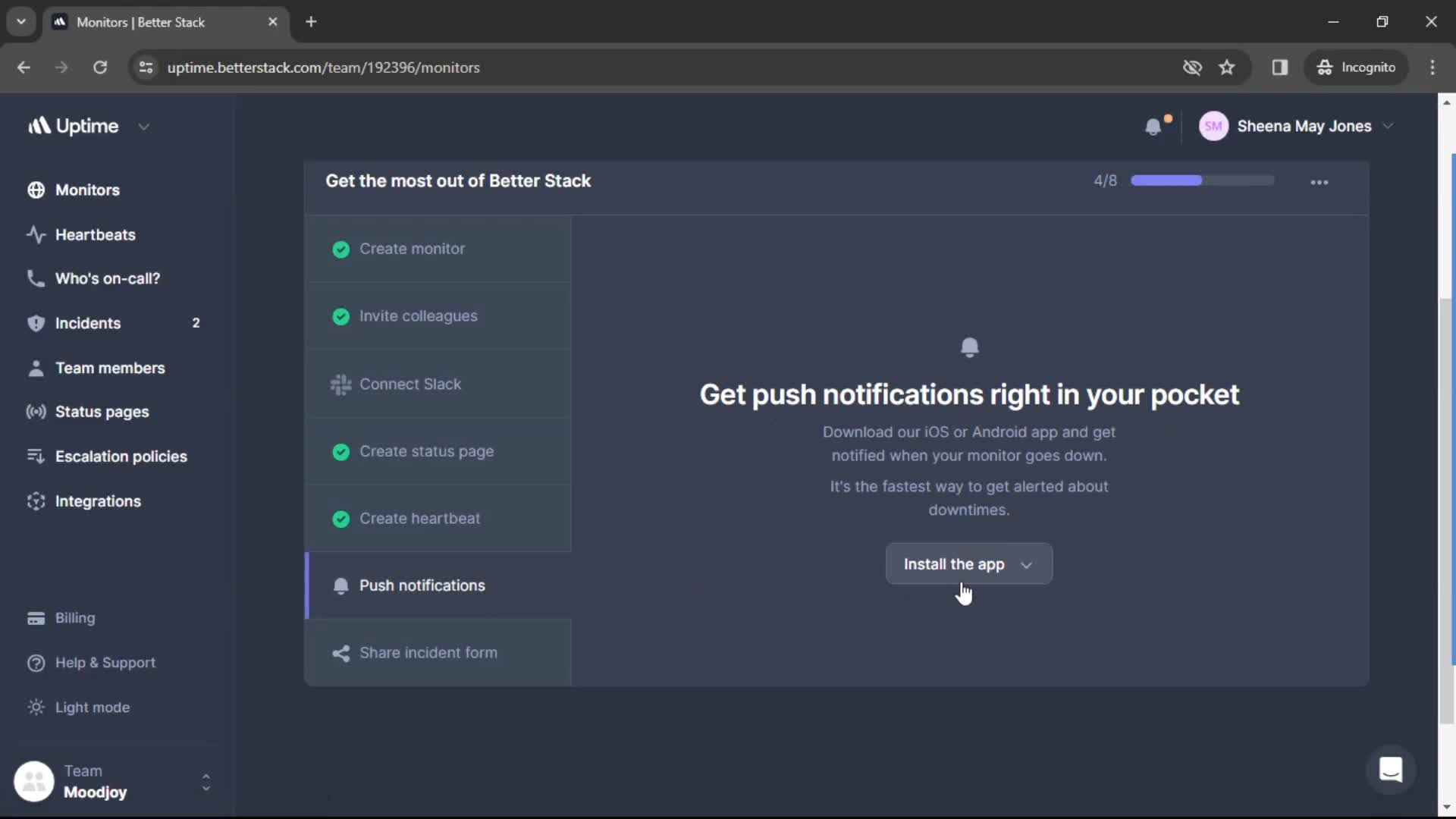Open Who's on-call? page
1456x819 pixels.
[107, 278]
